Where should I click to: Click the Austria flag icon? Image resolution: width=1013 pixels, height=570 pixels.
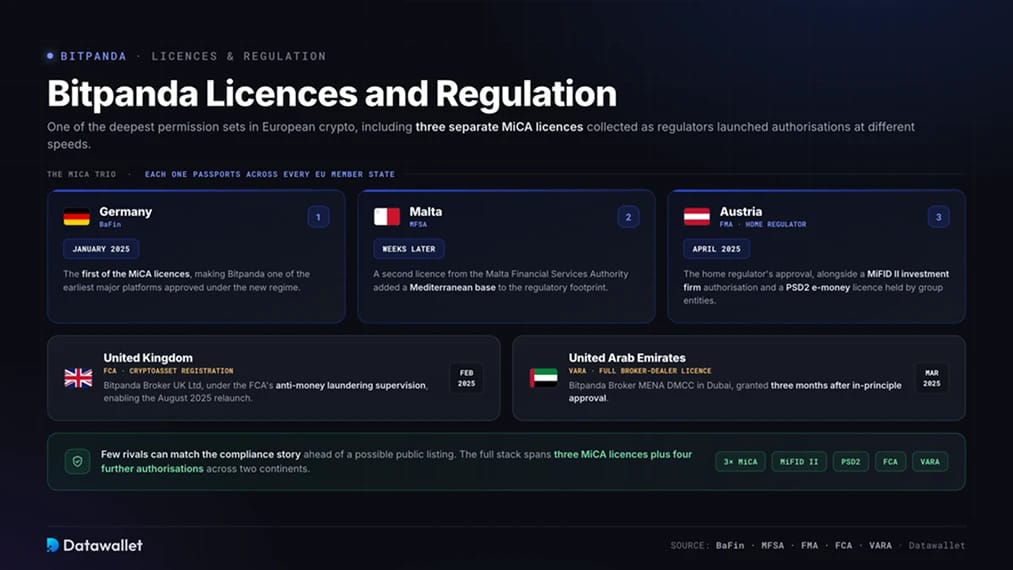click(x=696, y=217)
